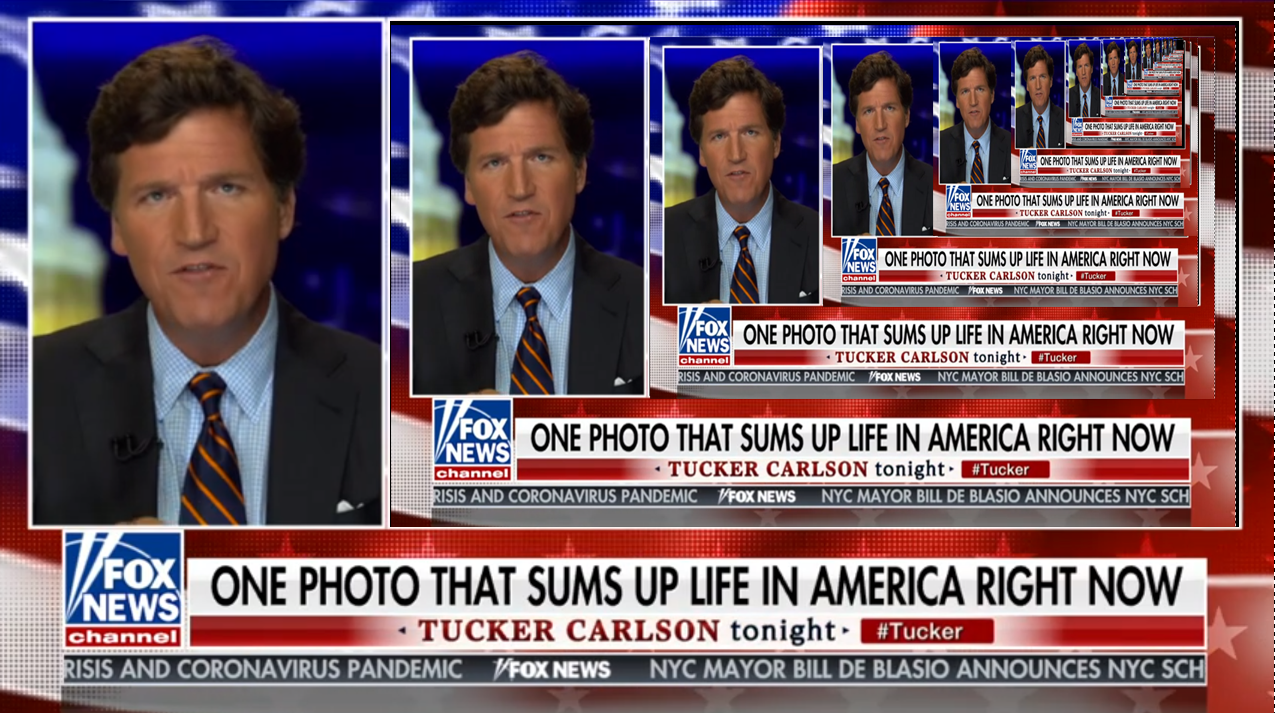The image size is (1275, 713).
Task: Select the third-largest host video frame
Action: point(742,175)
